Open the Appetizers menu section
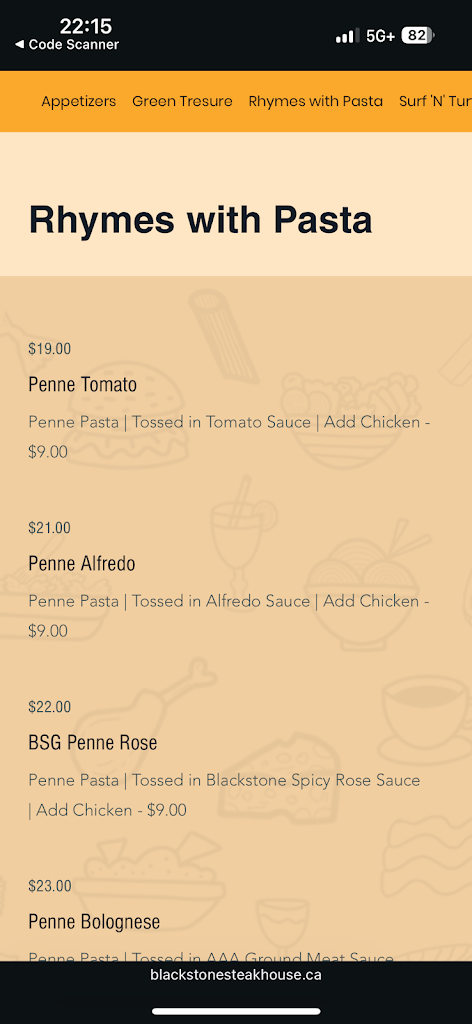Image resolution: width=472 pixels, height=1024 pixels. click(78, 101)
